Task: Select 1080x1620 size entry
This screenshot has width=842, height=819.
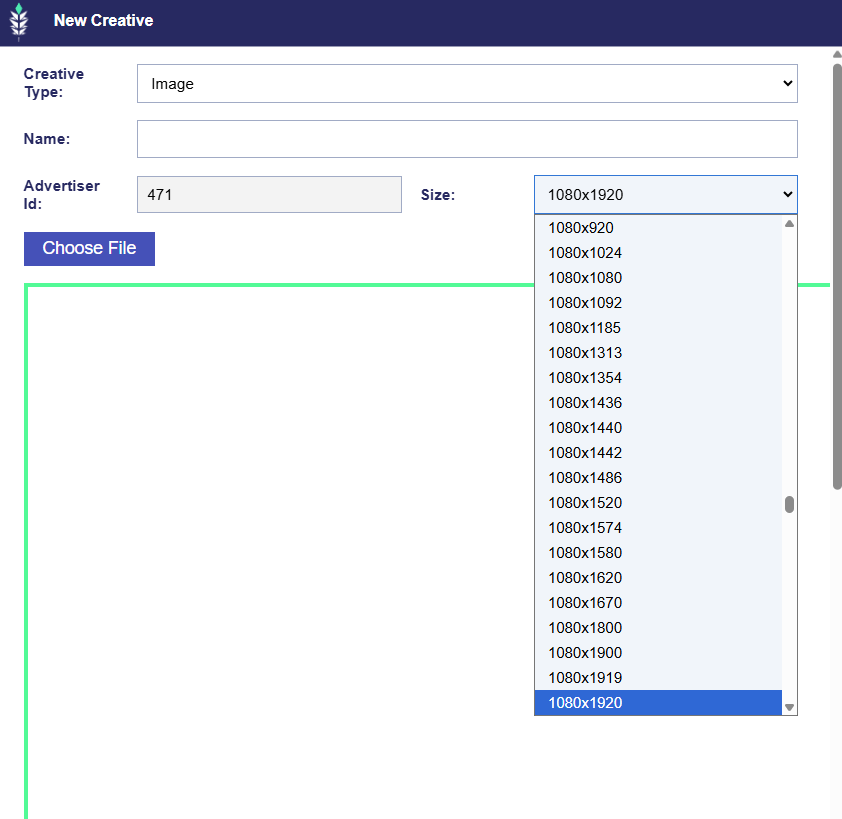Action: 585,578
